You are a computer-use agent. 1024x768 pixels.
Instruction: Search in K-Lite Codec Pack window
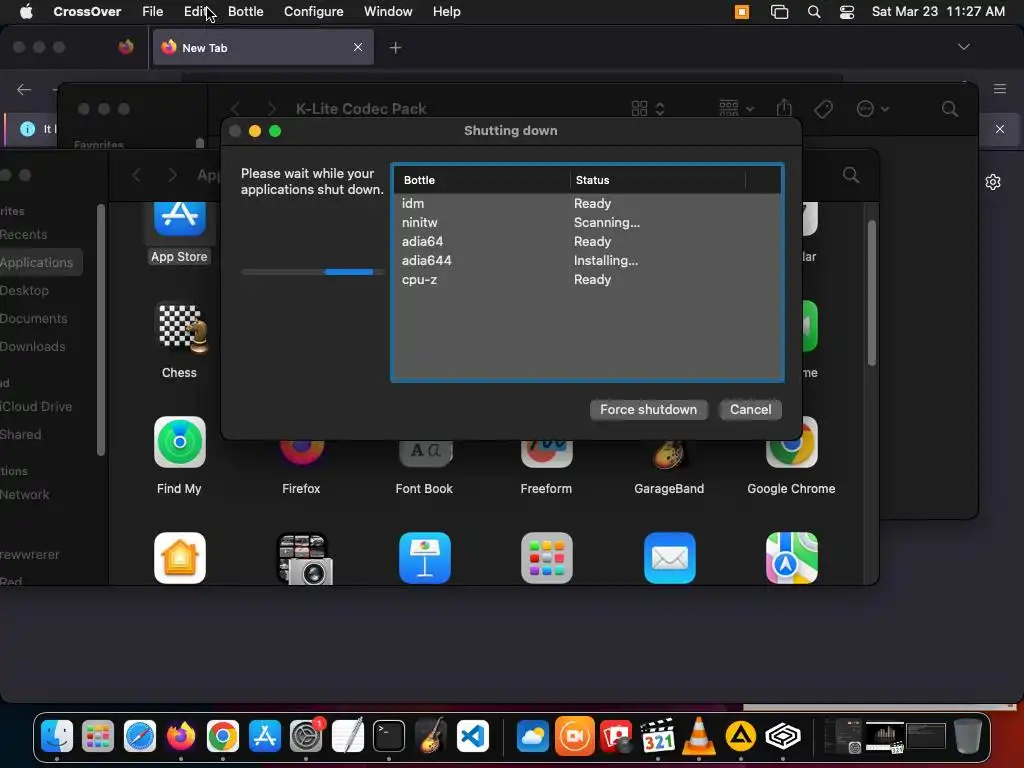950,109
